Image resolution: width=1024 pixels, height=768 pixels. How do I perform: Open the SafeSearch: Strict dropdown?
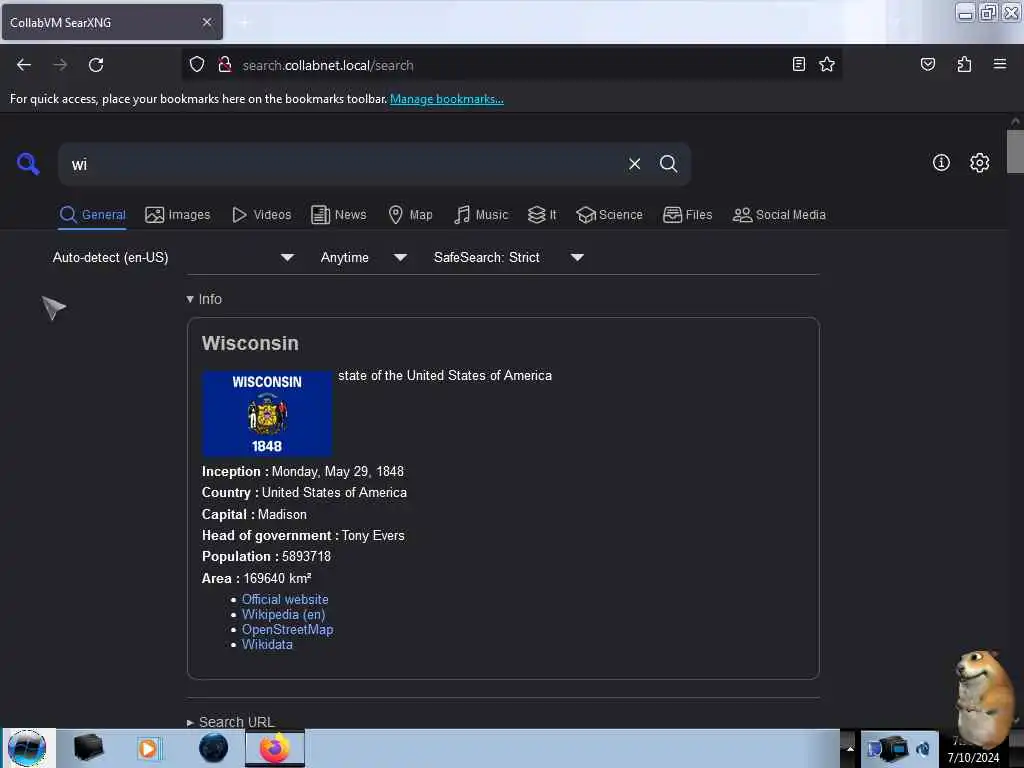pos(508,257)
